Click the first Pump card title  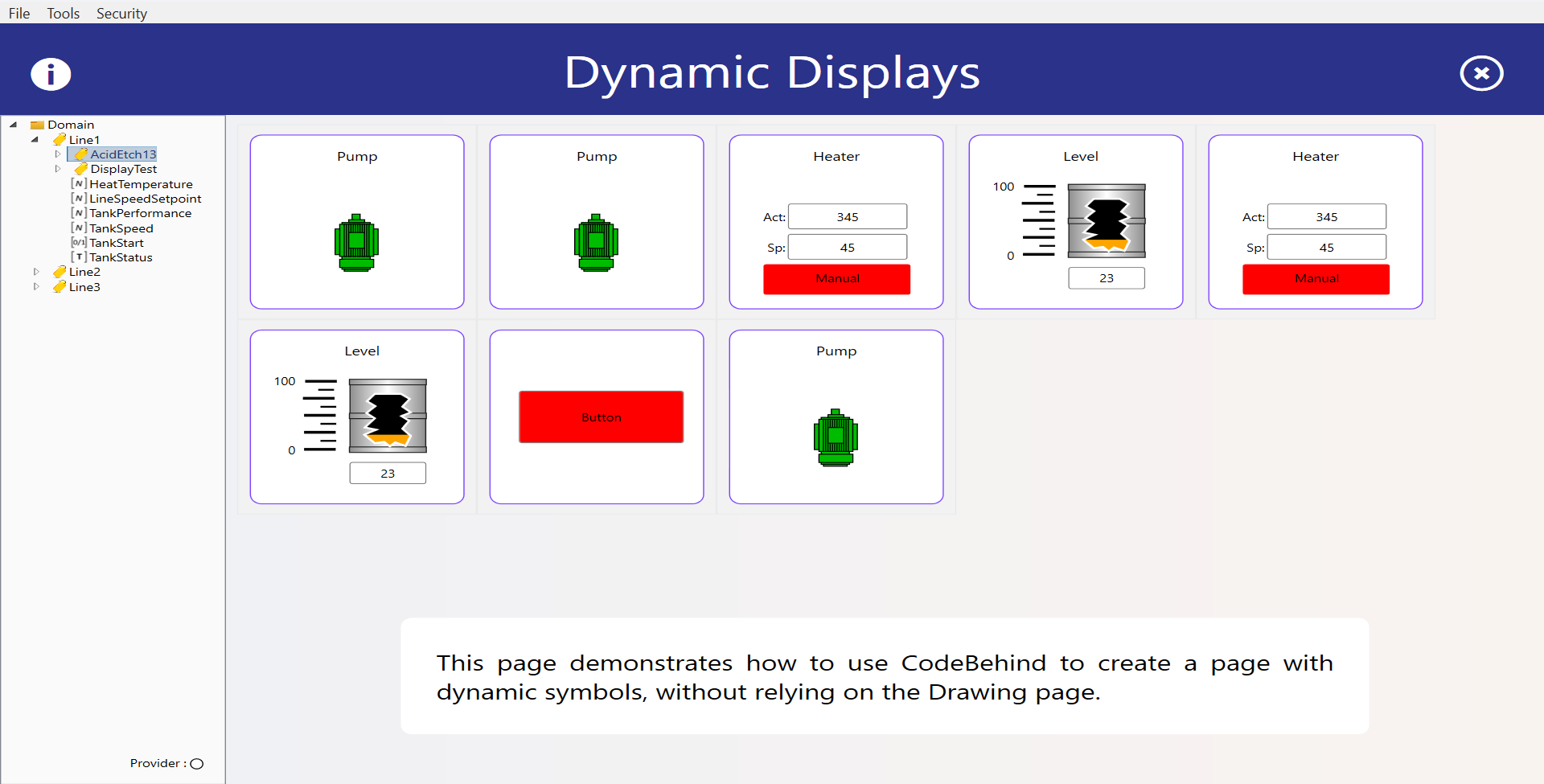[357, 157]
